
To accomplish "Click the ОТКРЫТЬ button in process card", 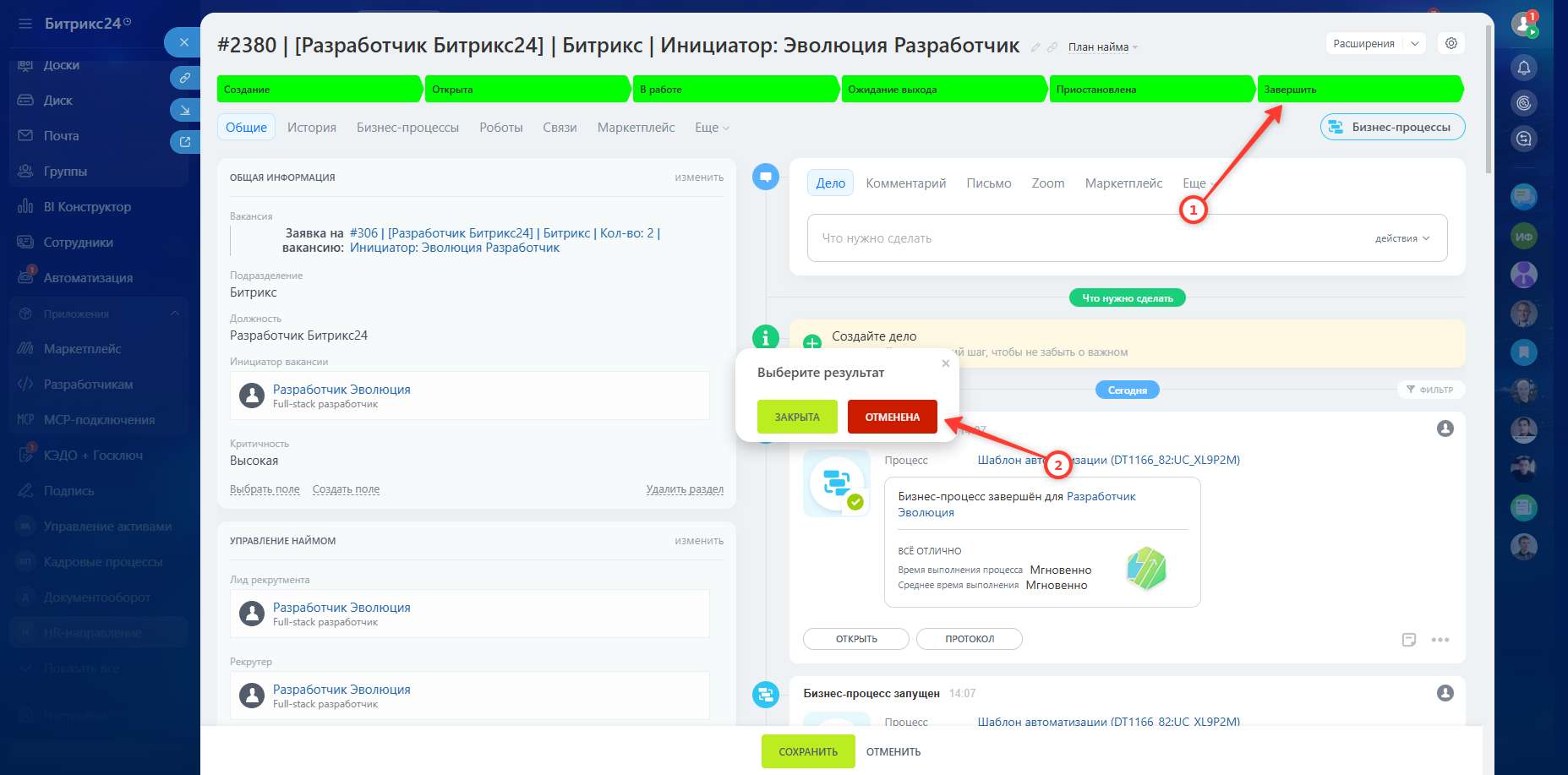I will (856, 639).
